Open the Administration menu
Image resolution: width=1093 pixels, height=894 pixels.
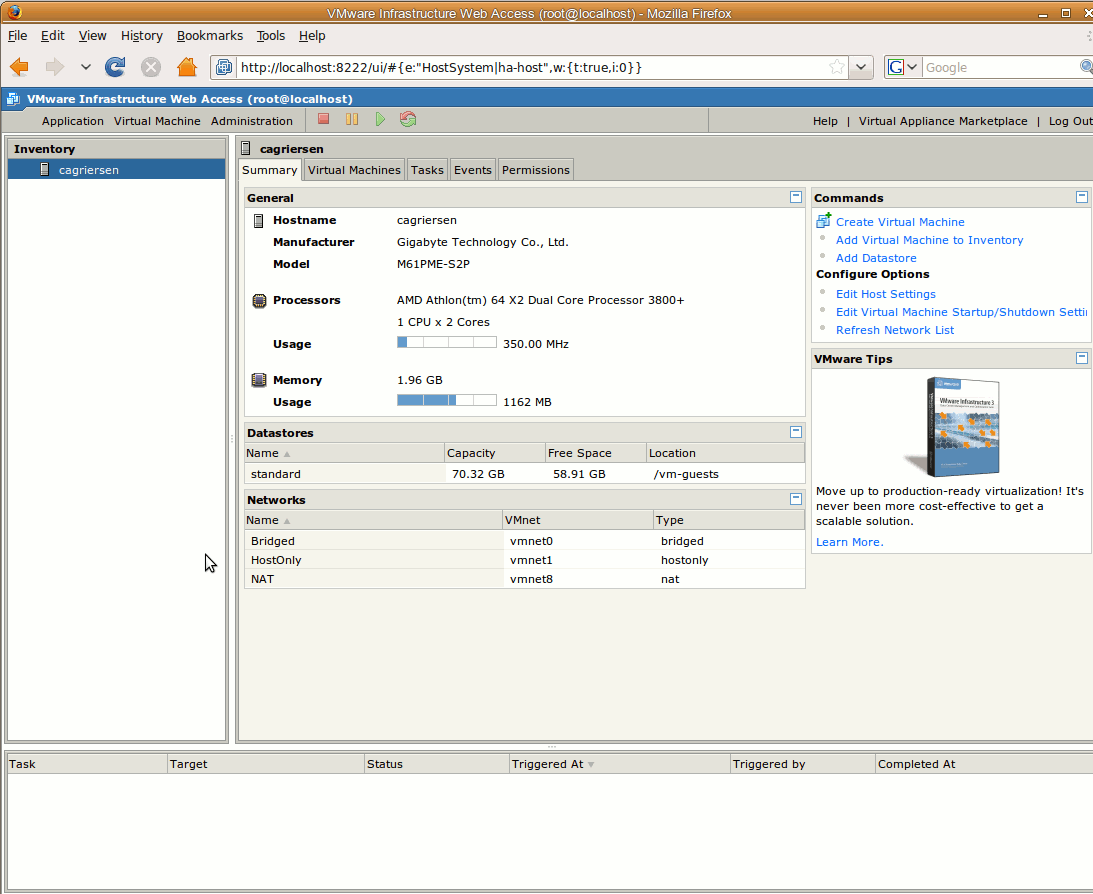(252, 121)
